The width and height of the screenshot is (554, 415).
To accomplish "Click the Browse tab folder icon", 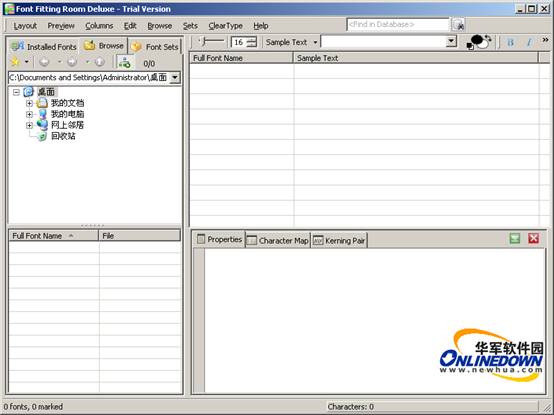I will pos(90,45).
